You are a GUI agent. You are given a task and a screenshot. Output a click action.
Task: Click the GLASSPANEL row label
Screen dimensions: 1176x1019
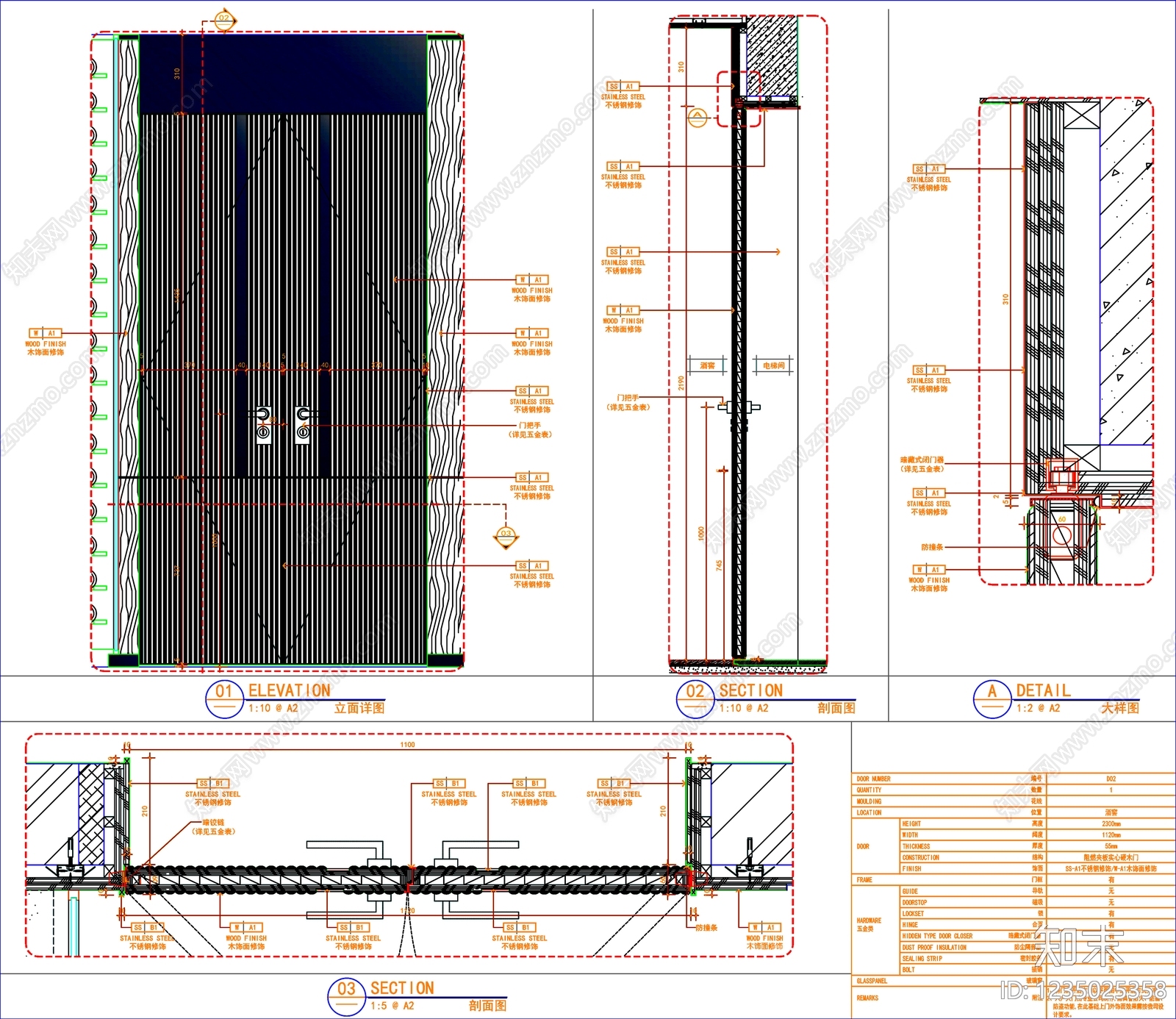(872, 982)
